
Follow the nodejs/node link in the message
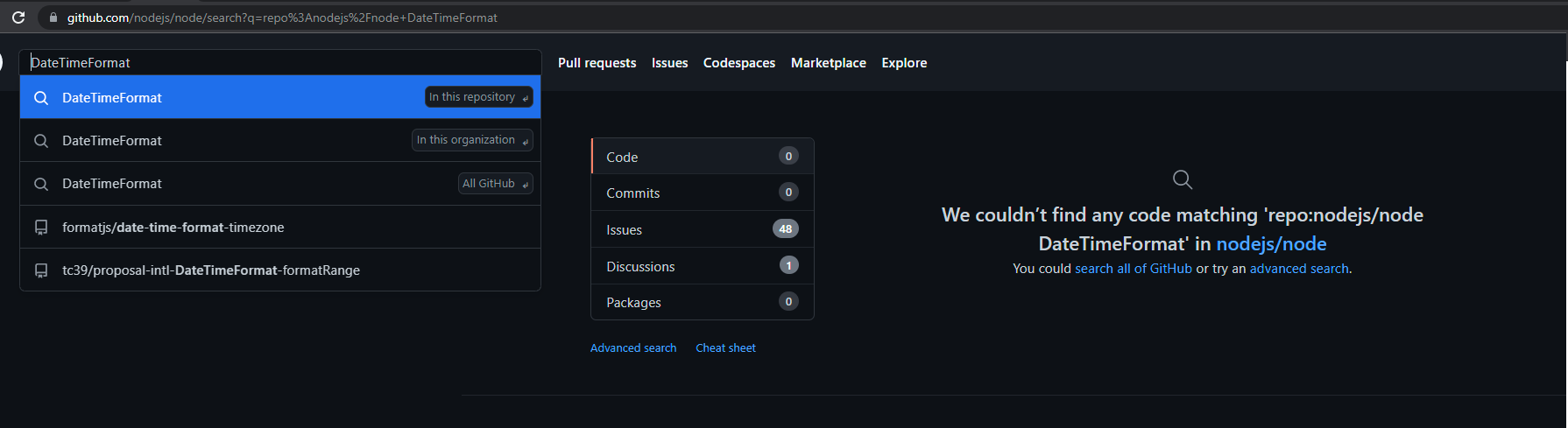1271,243
